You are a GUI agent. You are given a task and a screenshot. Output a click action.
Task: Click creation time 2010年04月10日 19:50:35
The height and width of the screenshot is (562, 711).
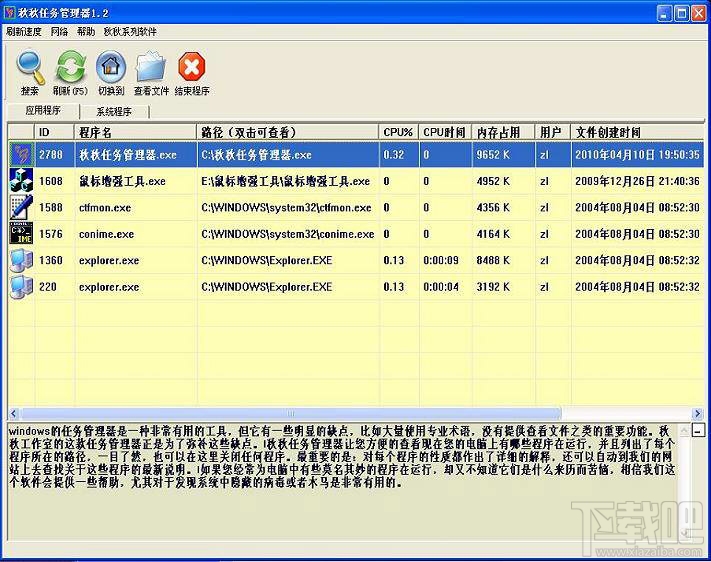point(638,155)
